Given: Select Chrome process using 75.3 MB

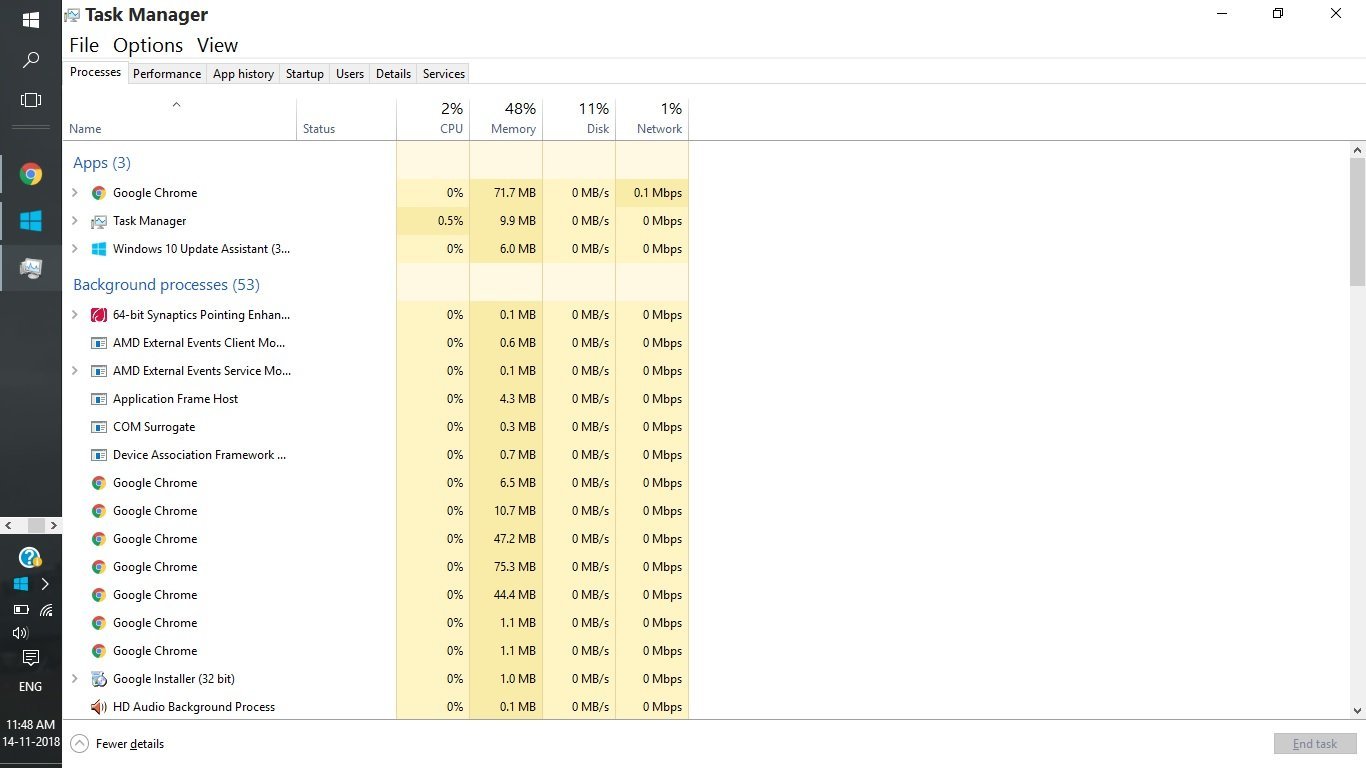Looking at the screenshot, I should (x=376, y=567).
